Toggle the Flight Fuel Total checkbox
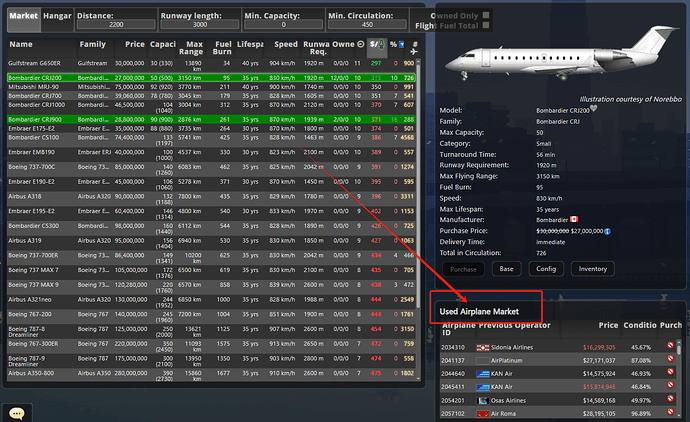690x422 pixels. (x=486, y=25)
